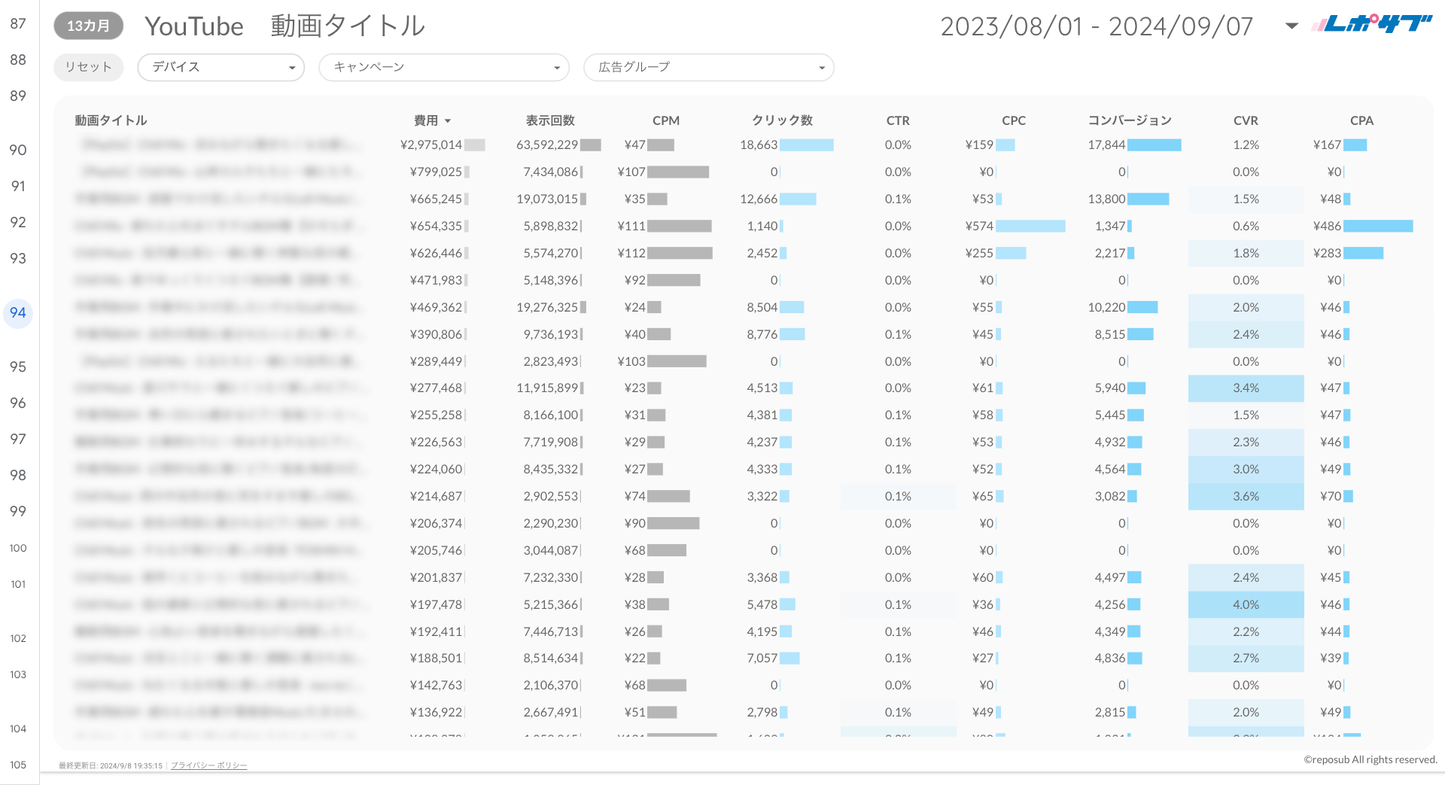The width and height of the screenshot is (1445, 785).
Task: Select the 4.0% CVR heatmap cell
Action: click(1245, 605)
